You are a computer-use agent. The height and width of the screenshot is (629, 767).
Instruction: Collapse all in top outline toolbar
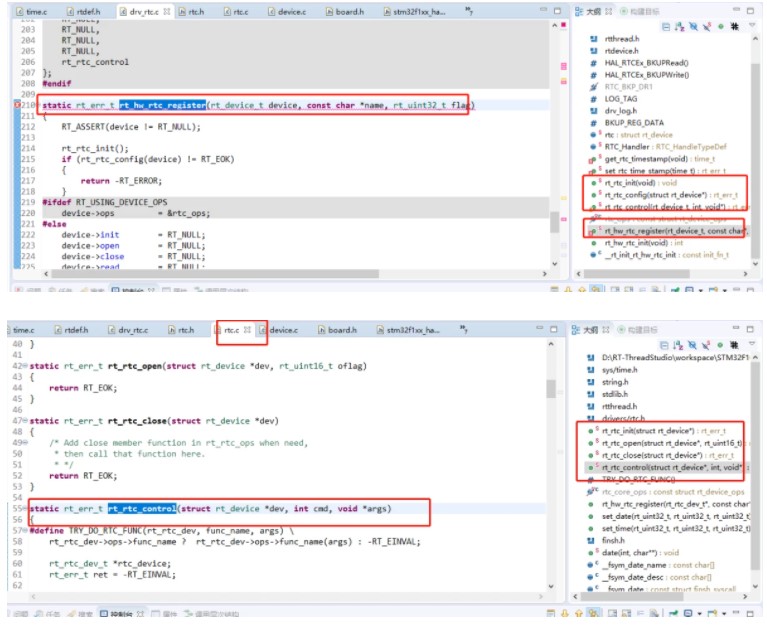666,26
